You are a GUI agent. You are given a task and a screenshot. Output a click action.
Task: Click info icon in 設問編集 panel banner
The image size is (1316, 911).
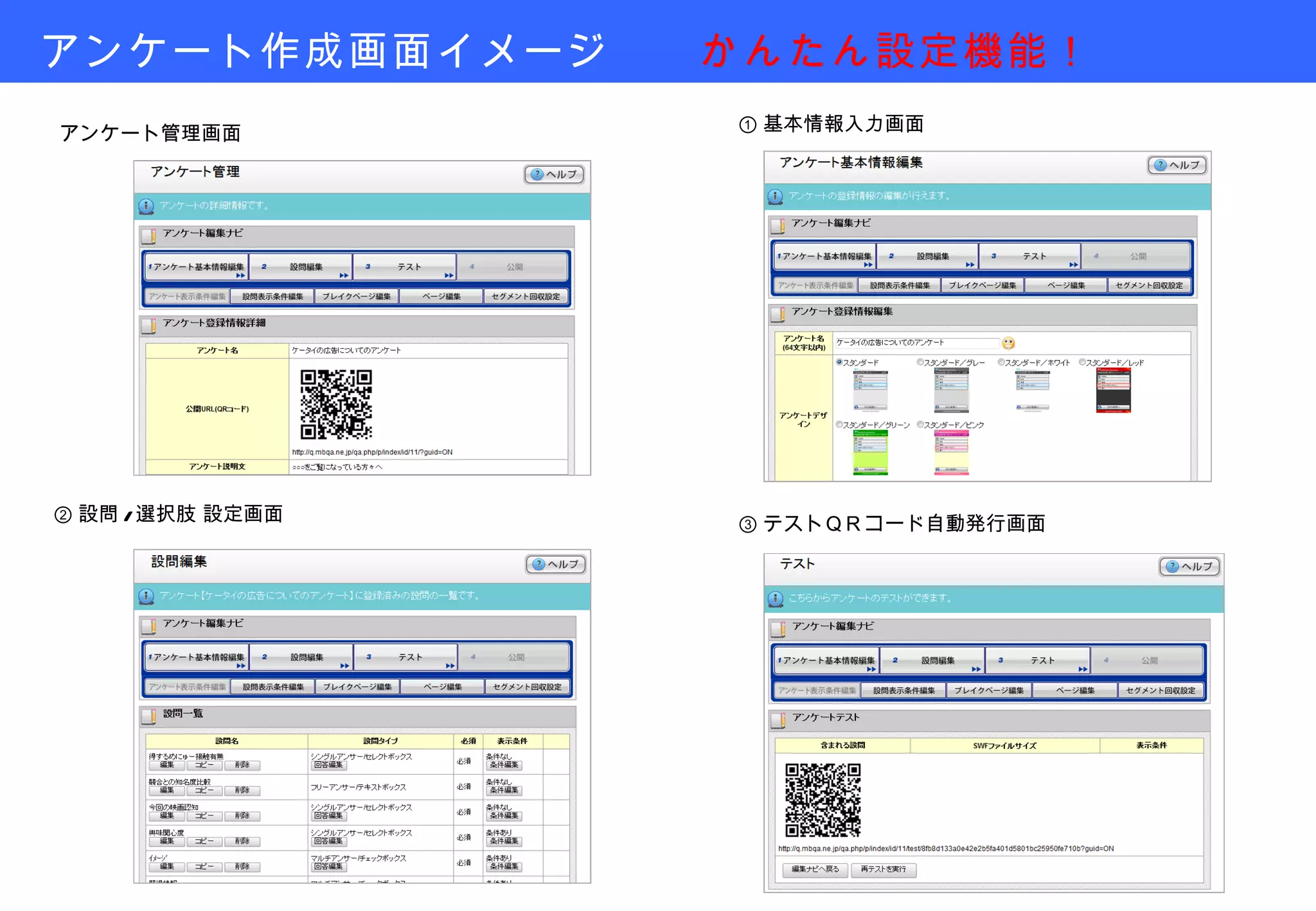click(x=147, y=596)
